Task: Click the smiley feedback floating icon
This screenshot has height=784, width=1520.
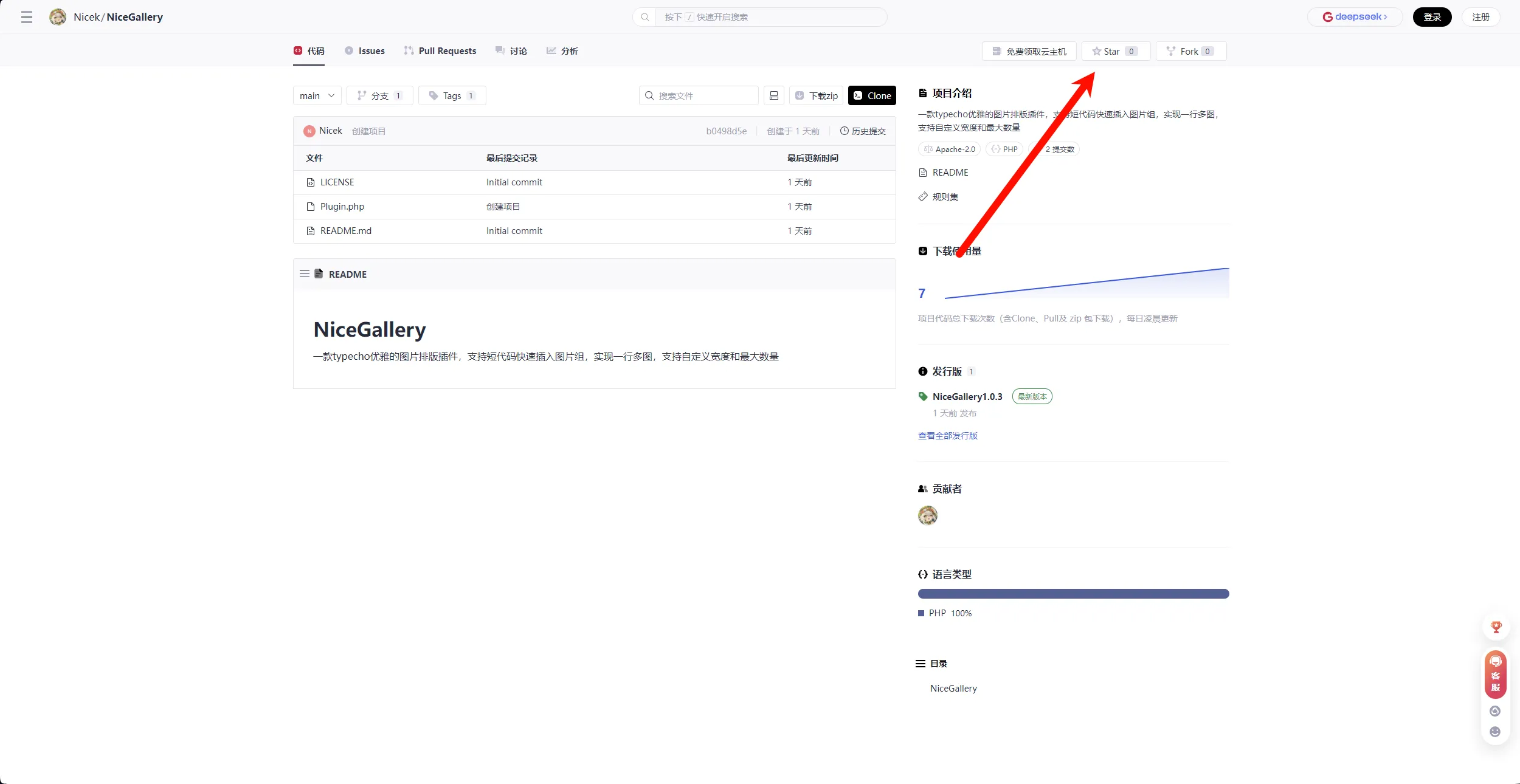Action: (1495, 732)
